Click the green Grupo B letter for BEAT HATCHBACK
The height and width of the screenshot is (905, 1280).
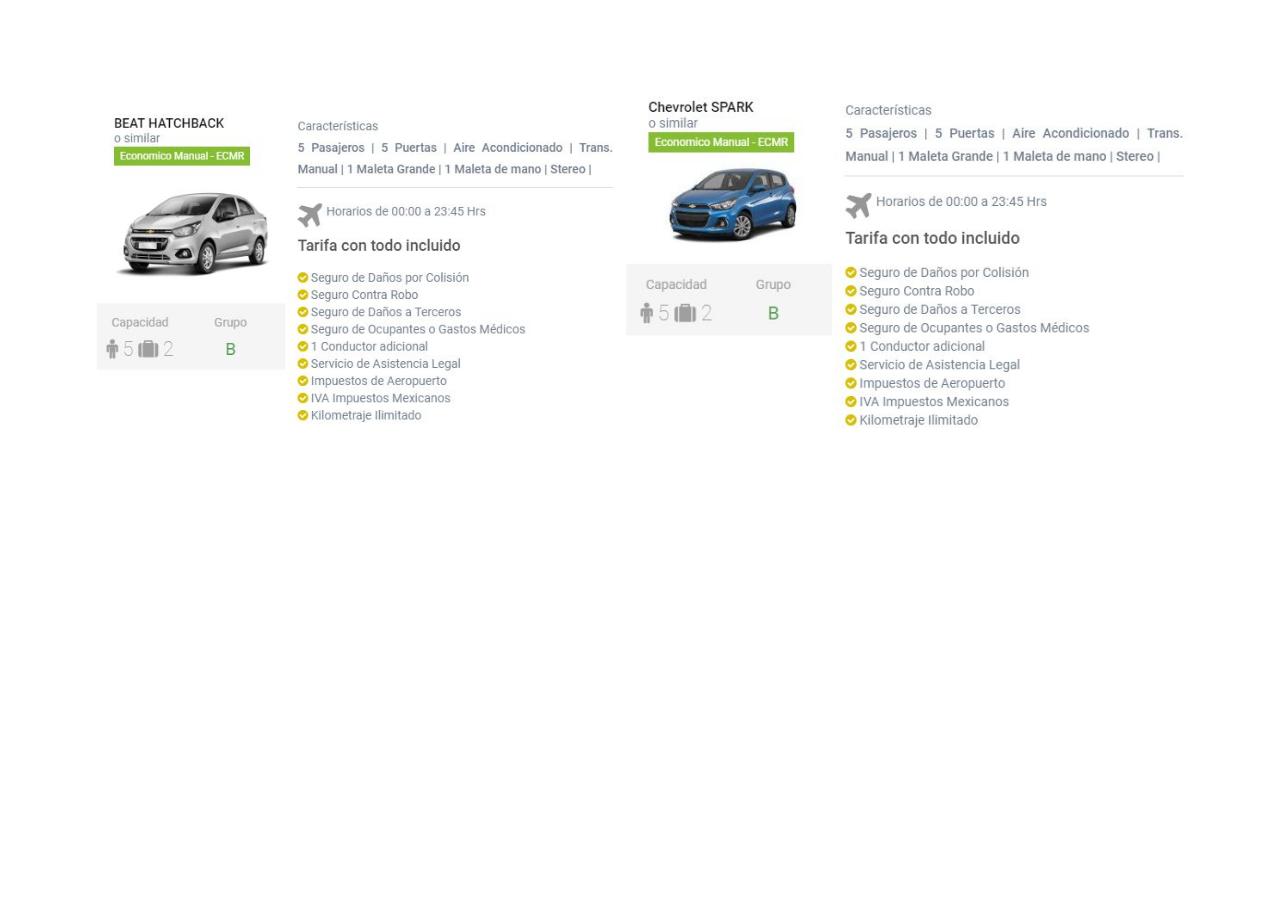click(x=230, y=349)
